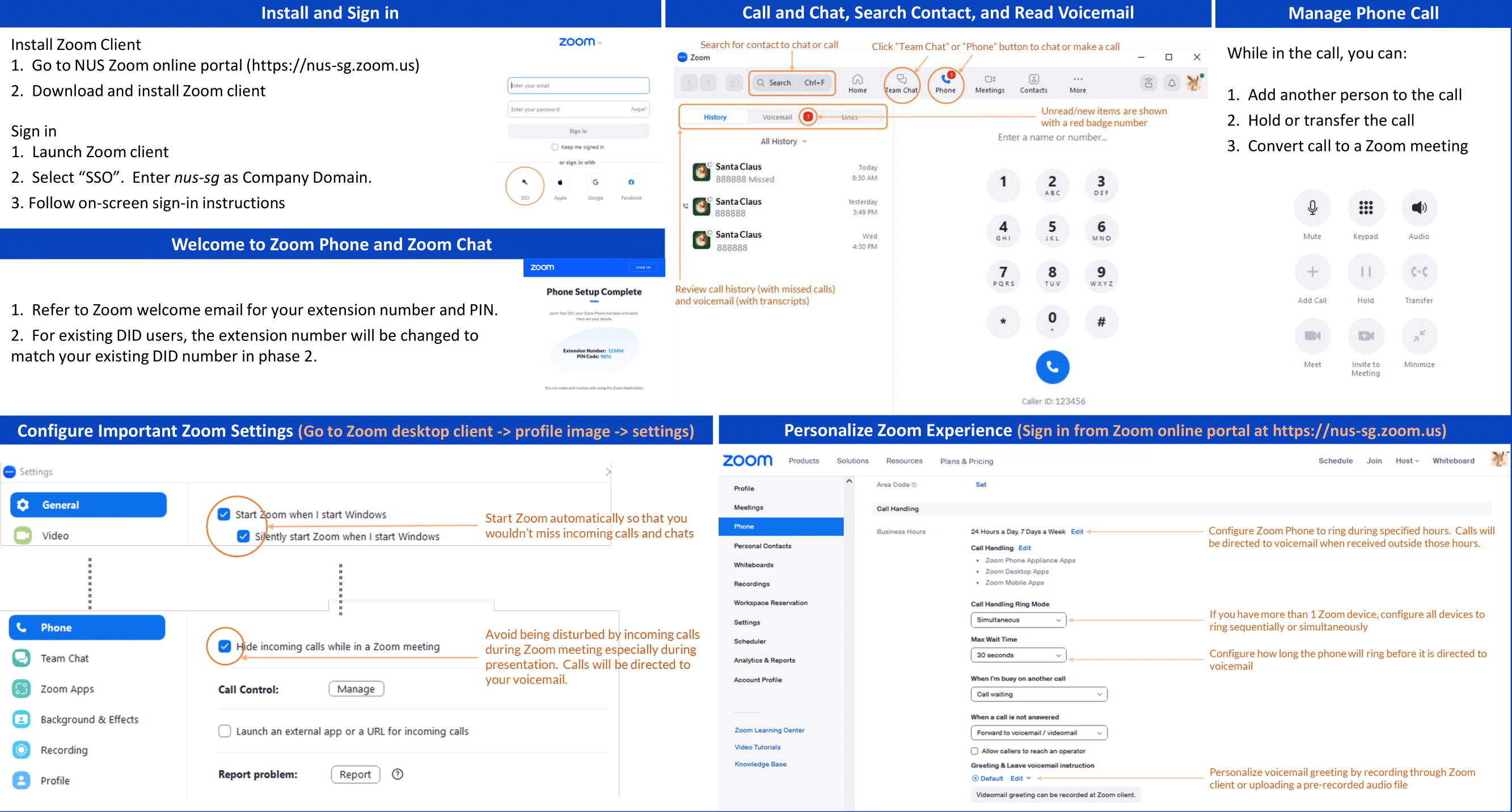Enable Launch an external app checkbox
This screenshot has height=812, width=1512.
click(x=225, y=731)
